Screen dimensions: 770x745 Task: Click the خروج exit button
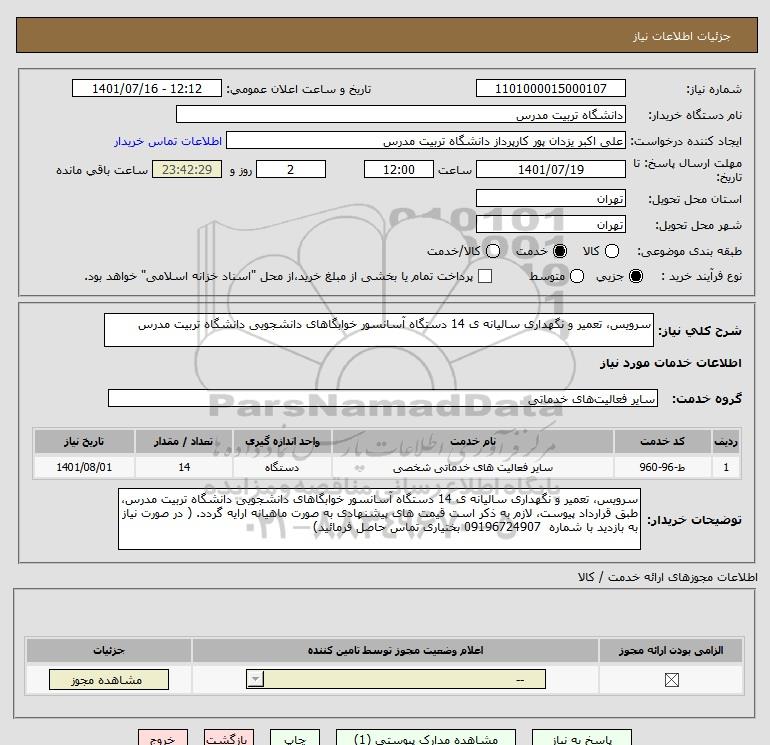coord(163,738)
